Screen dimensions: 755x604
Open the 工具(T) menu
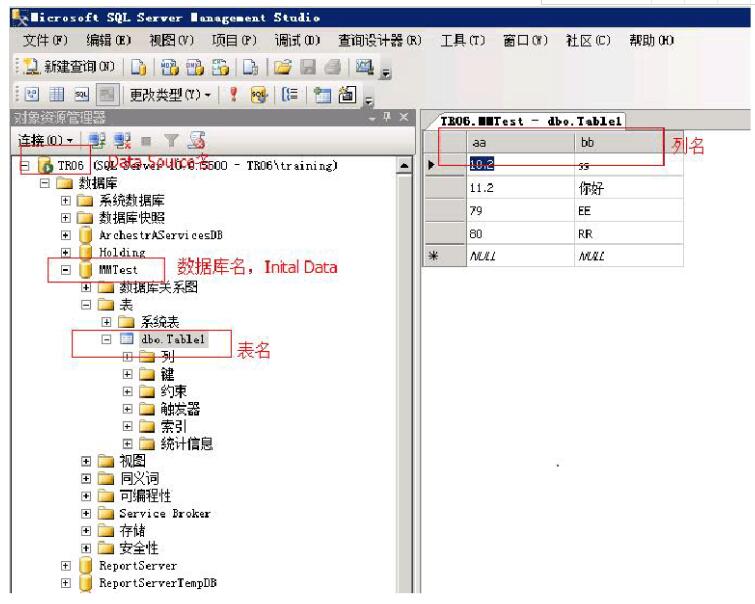click(x=463, y=40)
